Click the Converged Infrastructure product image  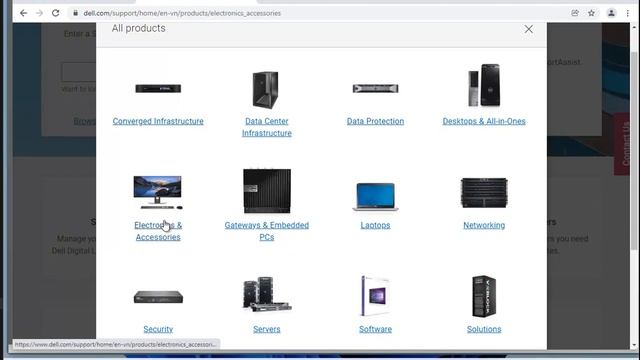(x=158, y=88)
